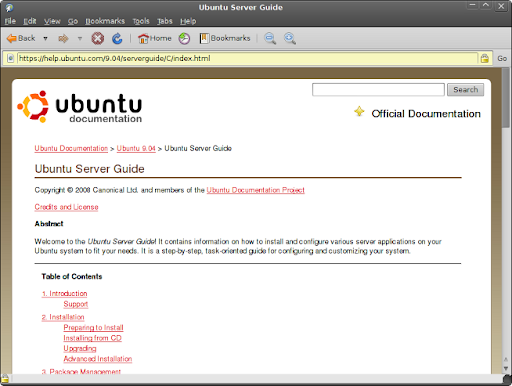Reload the page with the refresh icon

(x=117, y=38)
